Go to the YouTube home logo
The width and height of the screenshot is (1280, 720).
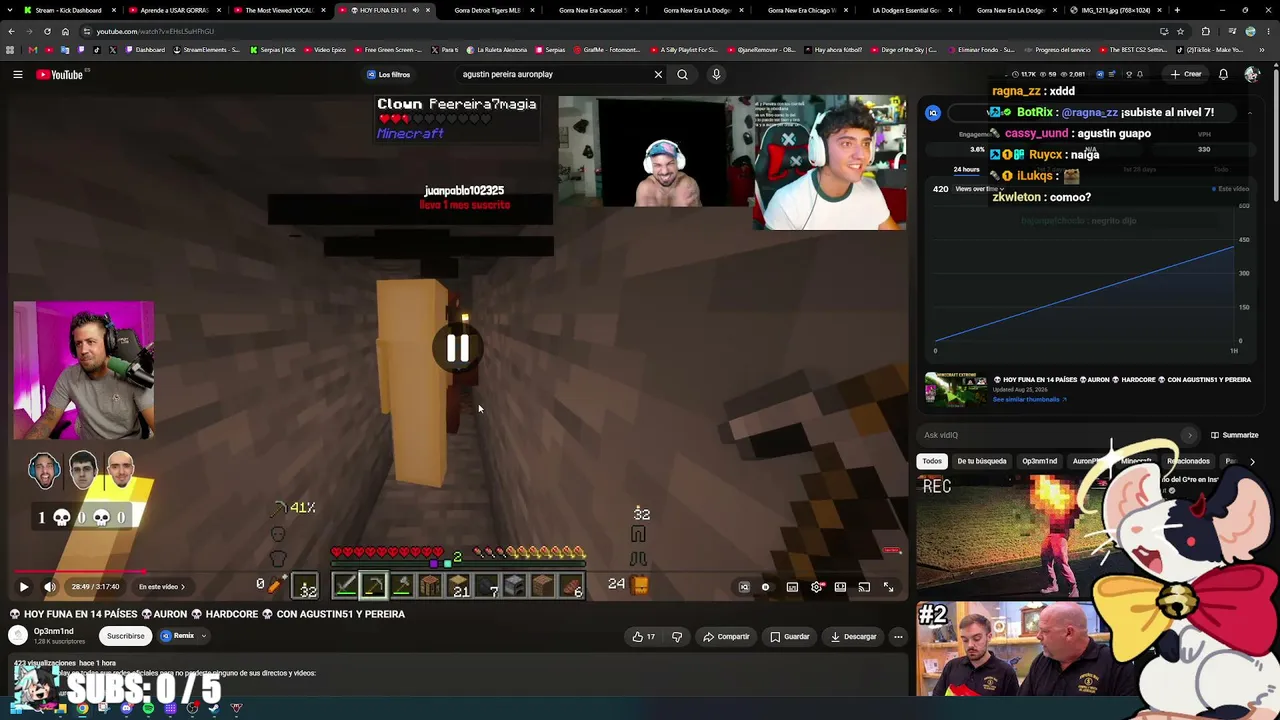click(60, 74)
